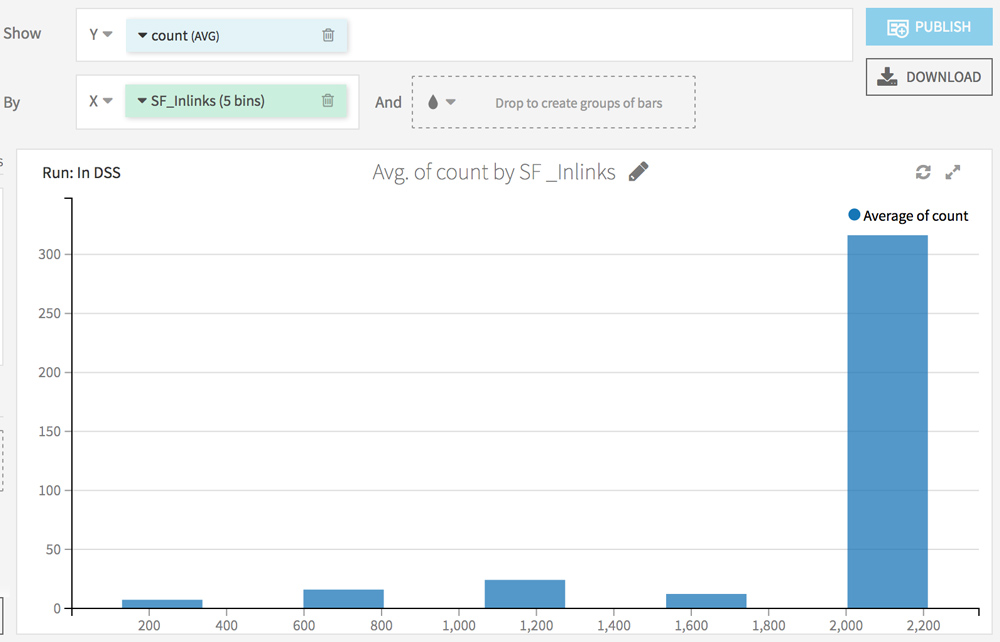
Task: Click the color droplet icon
Action: click(x=433, y=102)
